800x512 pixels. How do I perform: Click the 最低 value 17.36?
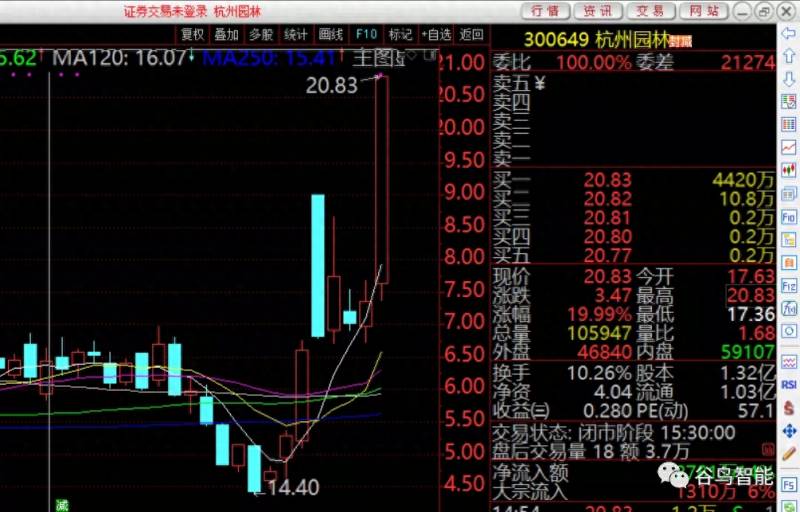coord(751,314)
